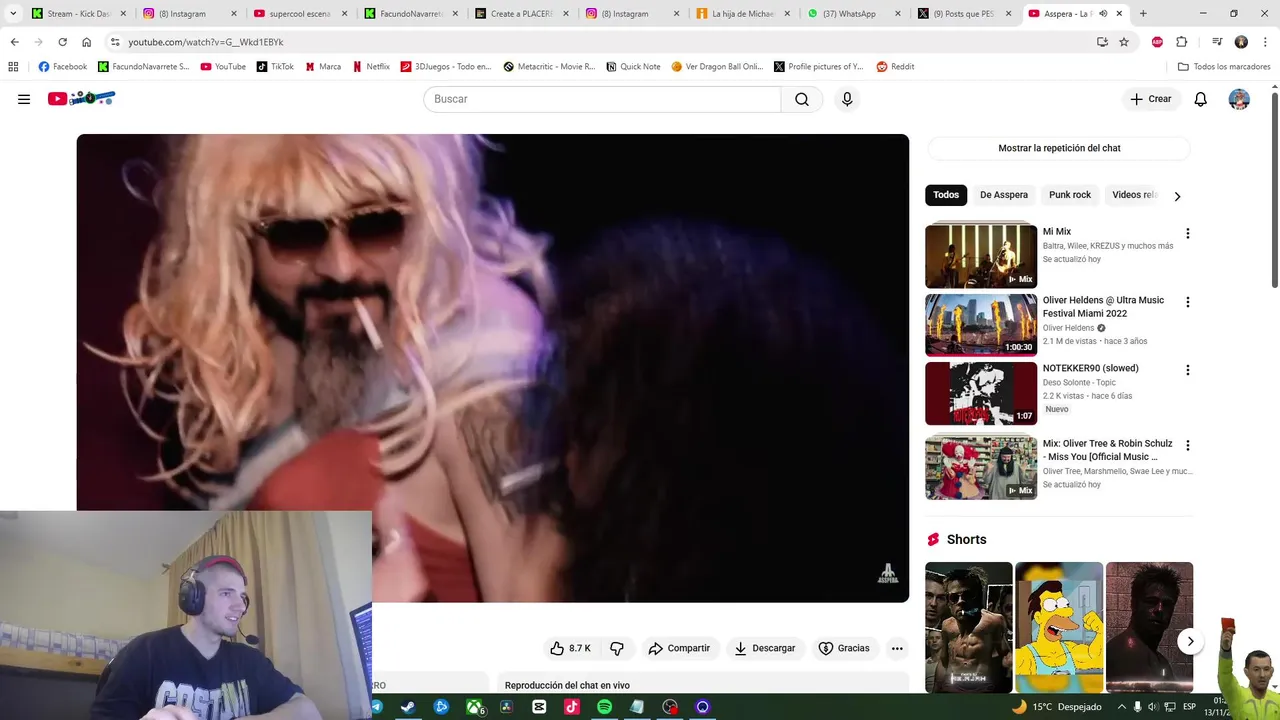Click the Oliver Heldens channel name

pos(1068,328)
